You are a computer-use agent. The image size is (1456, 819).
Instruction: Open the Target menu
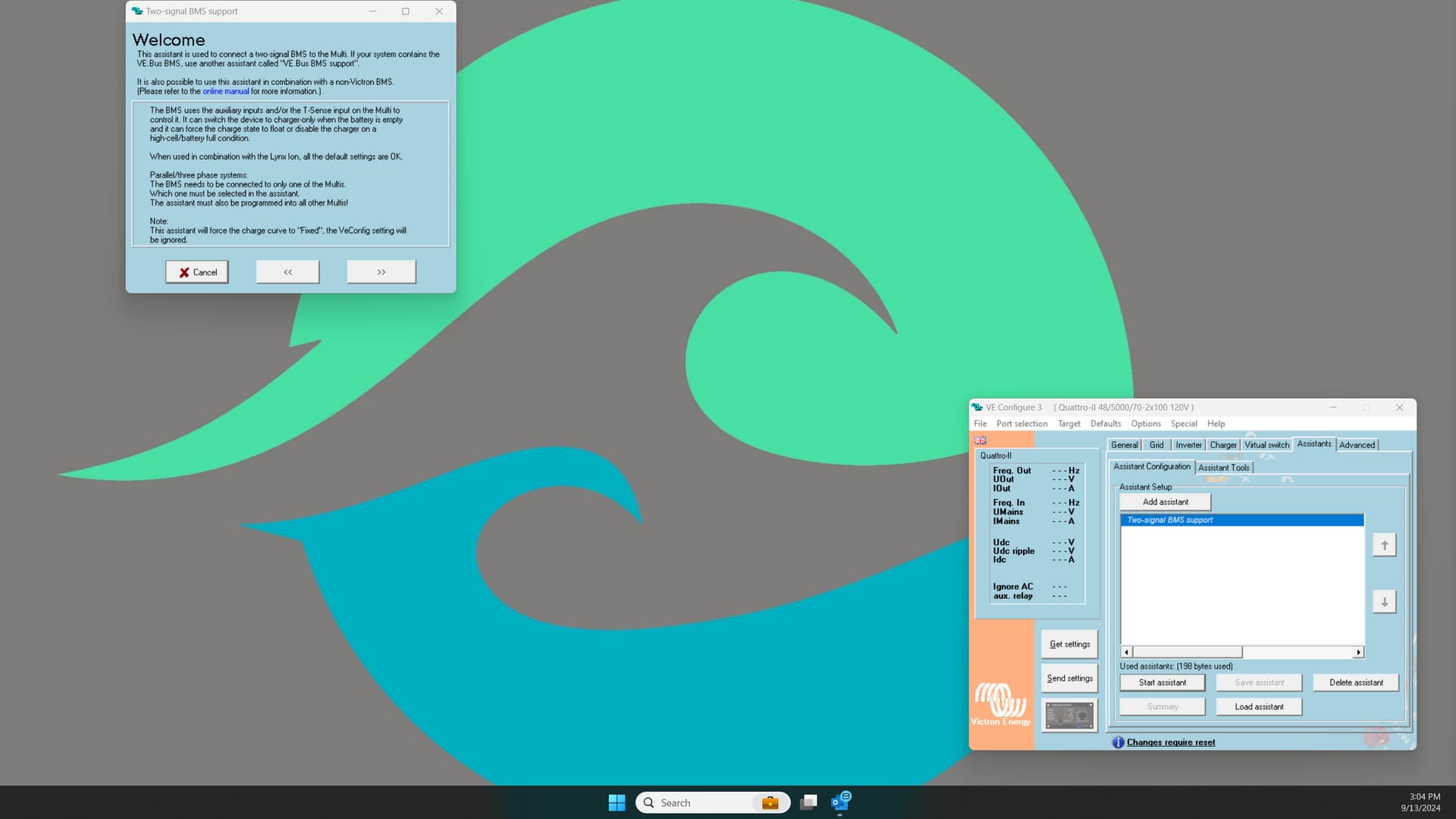(x=1068, y=424)
